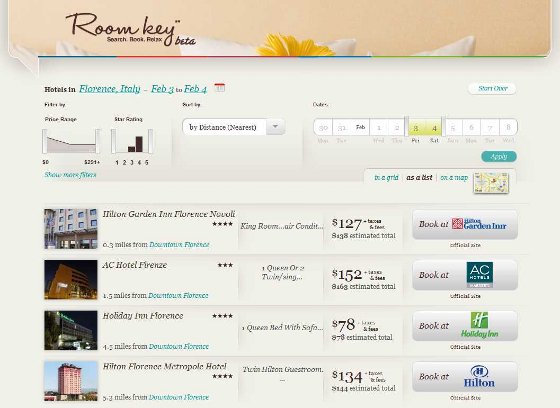Open the sort by Distance dropdown arrow
Viewport: 560px width, 408px height.
[275, 127]
